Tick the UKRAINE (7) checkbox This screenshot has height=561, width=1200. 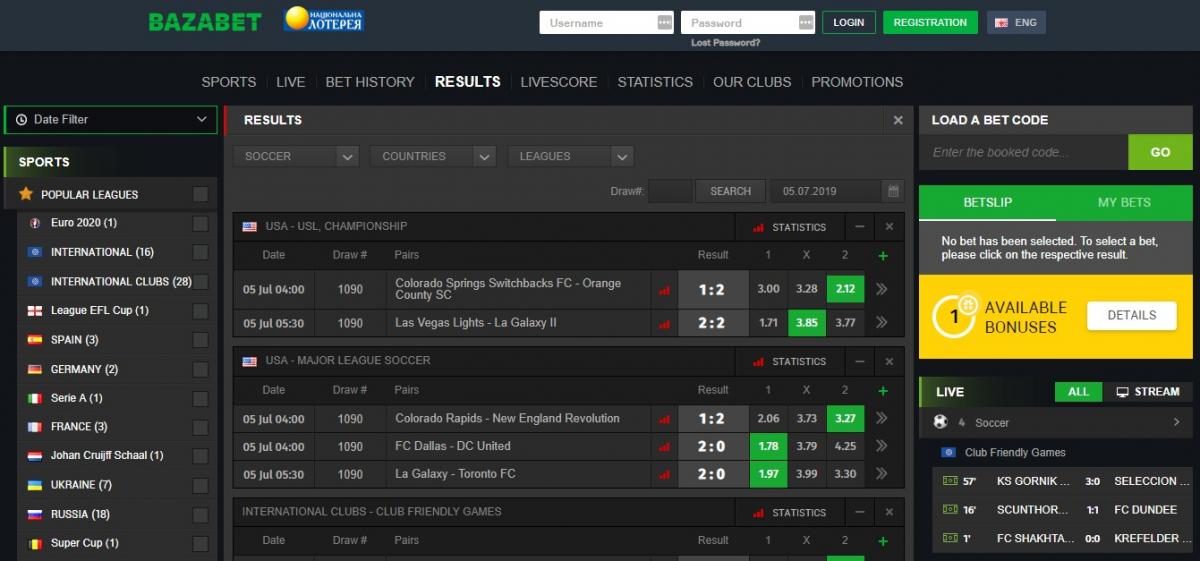201,485
